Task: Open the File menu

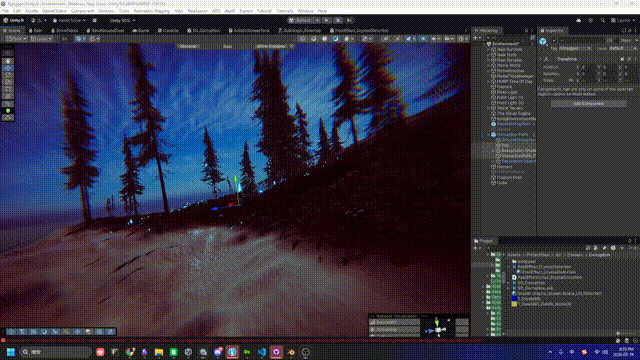Action: (5, 11)
